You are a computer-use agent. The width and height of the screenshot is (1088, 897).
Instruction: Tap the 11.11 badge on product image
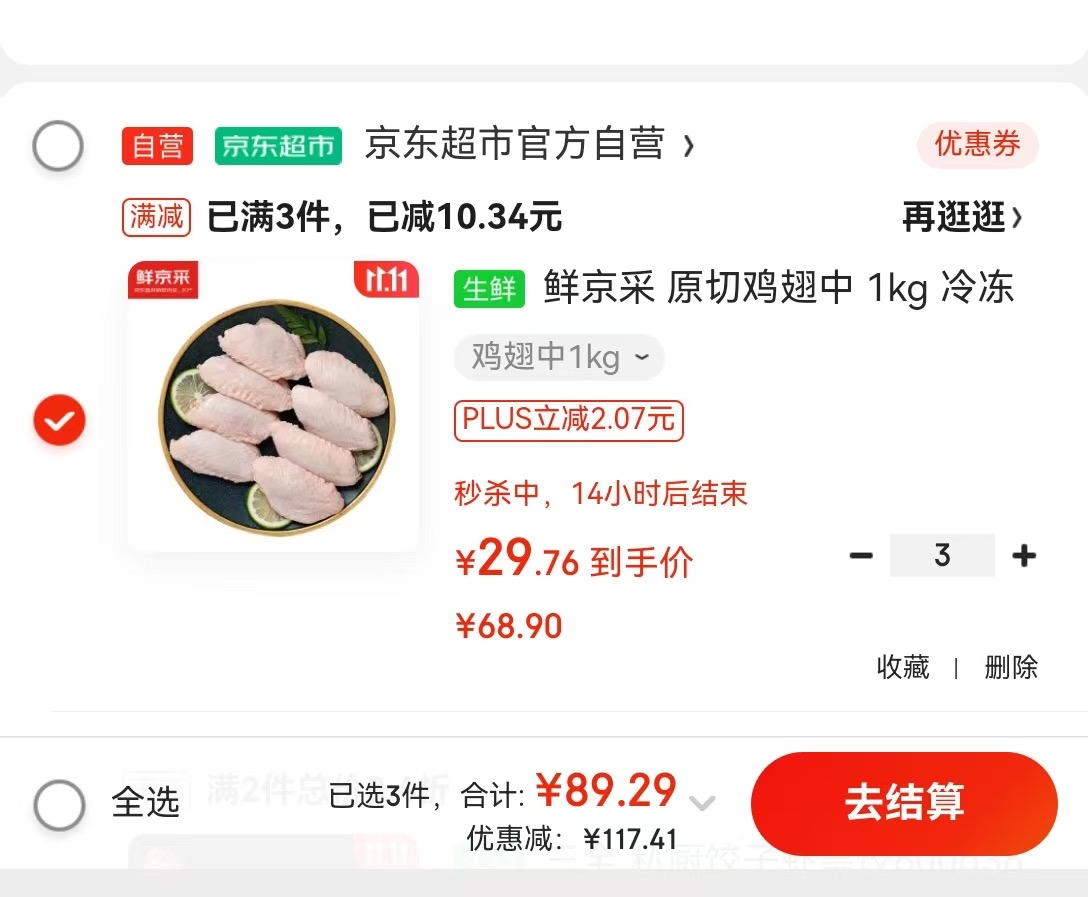point(386,280)
